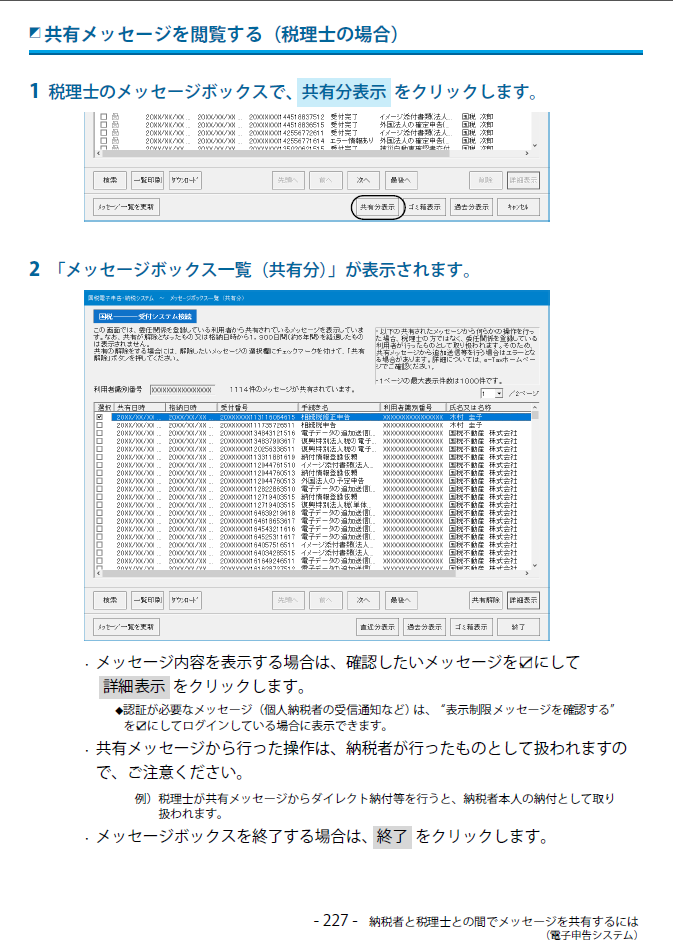This screenshot has height=942, width=673.
Task: Click the 直近分表示 button
Action: click(x=378, y=627)
